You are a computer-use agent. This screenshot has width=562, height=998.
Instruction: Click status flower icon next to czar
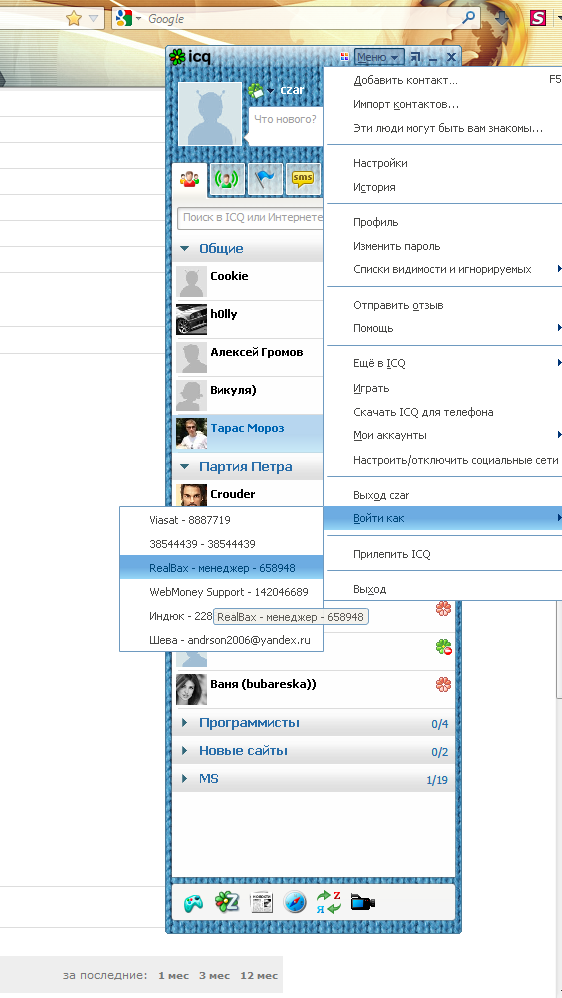point(256,90)
